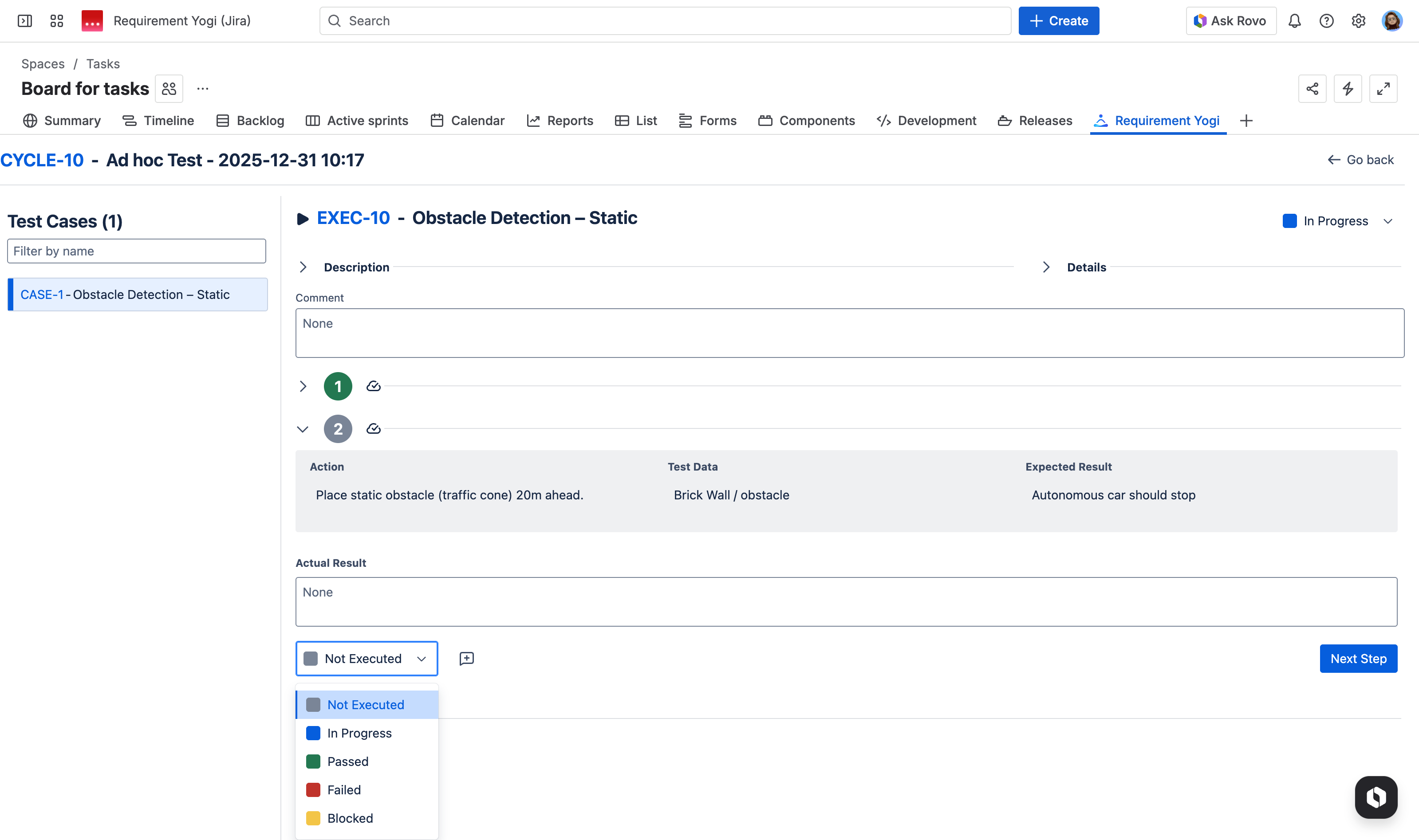This screenshot has width=1419, height=840.
Task: Open the help question mark icon
Action: point(1326,21)
